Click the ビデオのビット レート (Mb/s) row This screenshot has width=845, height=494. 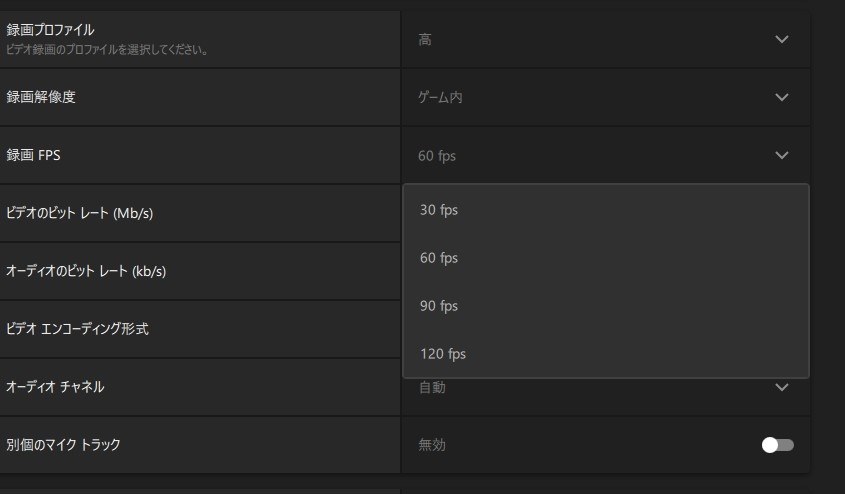(80, 213)
